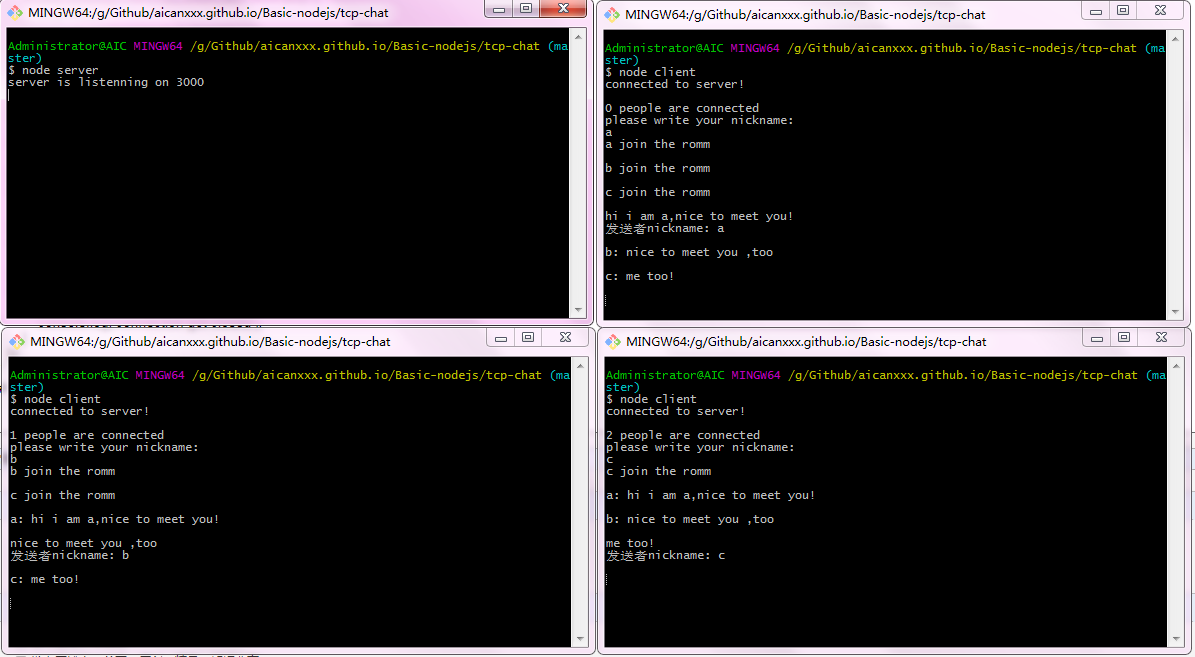Minimize the node server terminal window
Image resolution: width=1195 pixels, height=657 pixels.
pos(499,8)
